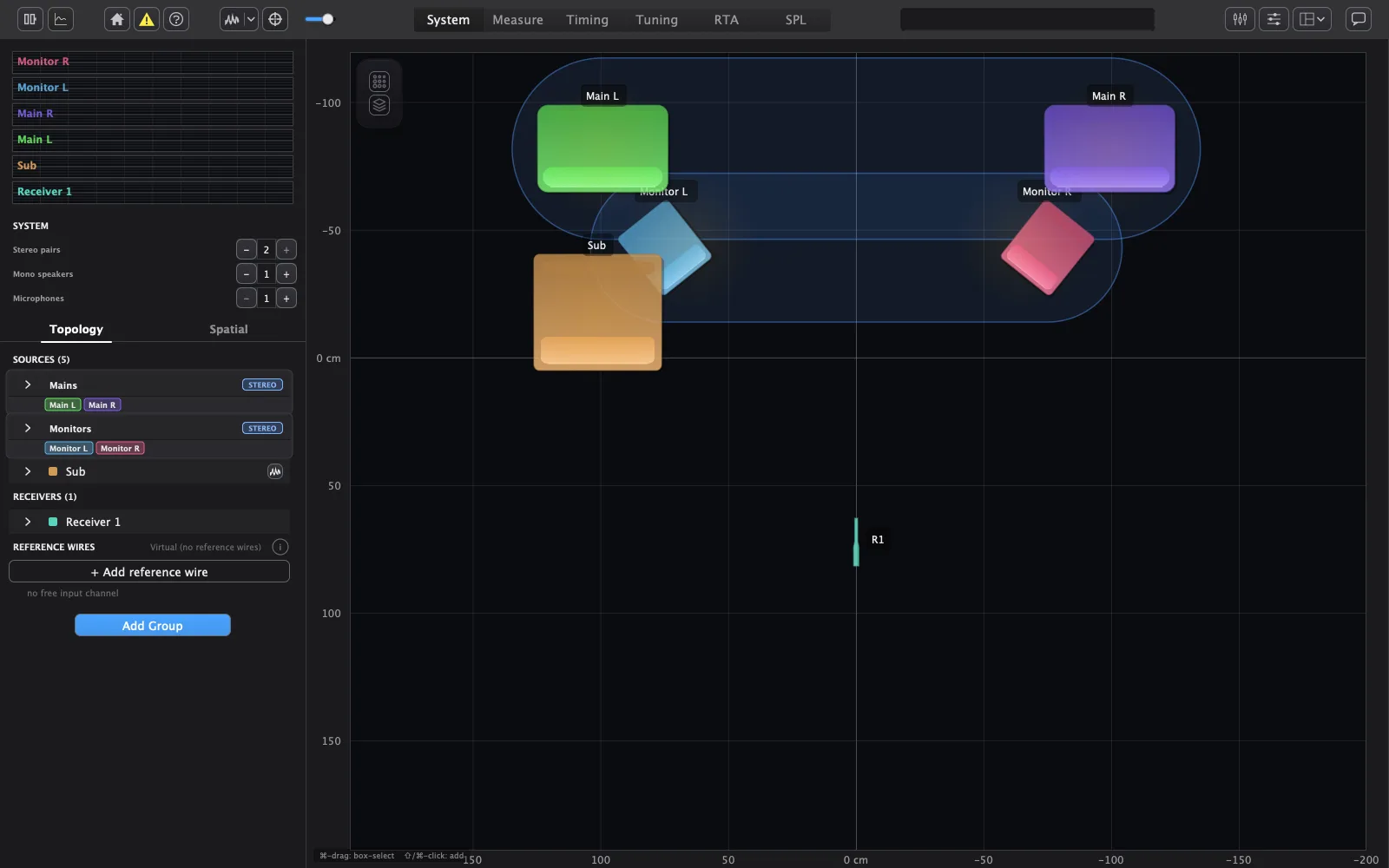This screenshot has width=1389, height=868.
Task: Toggle the STEREO badge on Monitors
Action: pyautogui.click(x=262, y=428)
